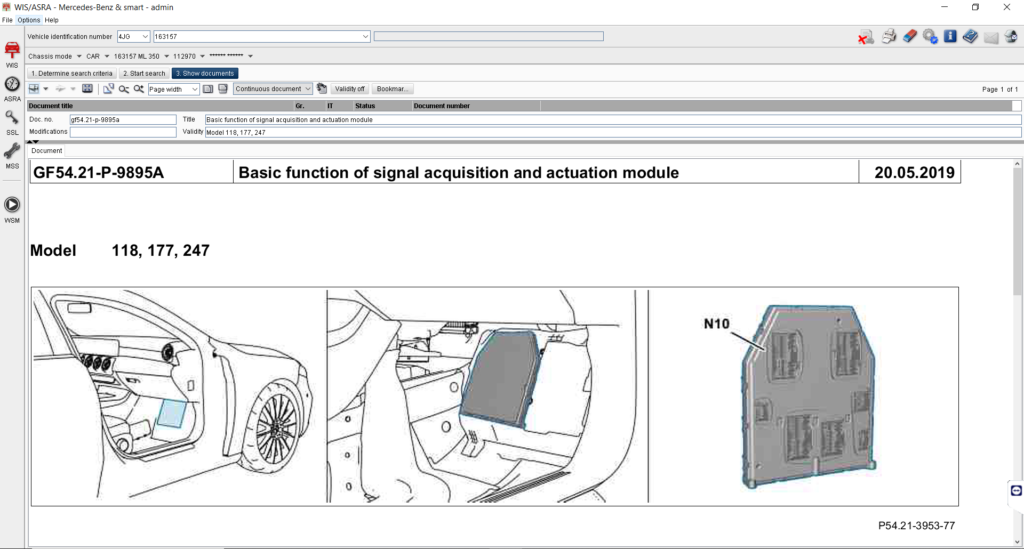Click the Validity off button
This screenshot has height=549, width=1024.
pyautogui.click(x=350, y=89)
